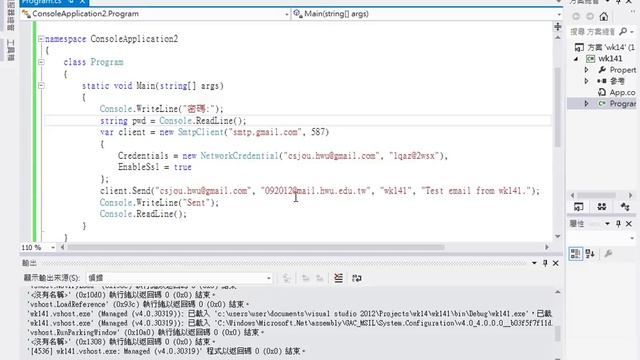640x360 pixels.
Task: Expand the Program.cs node in solution tree
Action: (x=587, y=104)
